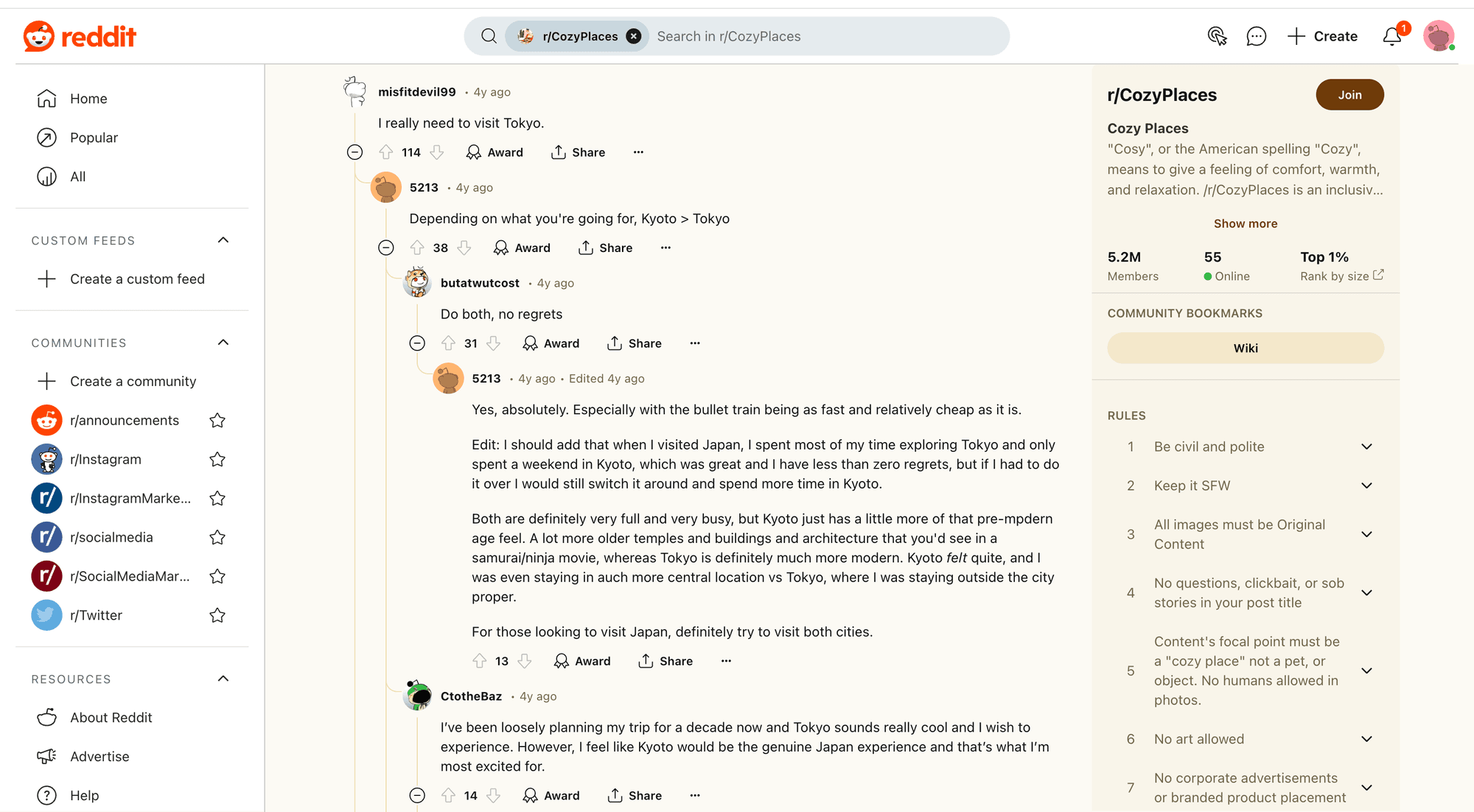This screenshot has width=1474, height=812.
Task: Remove the r/CozyPlaces search filter
Action: coord(633,36)
